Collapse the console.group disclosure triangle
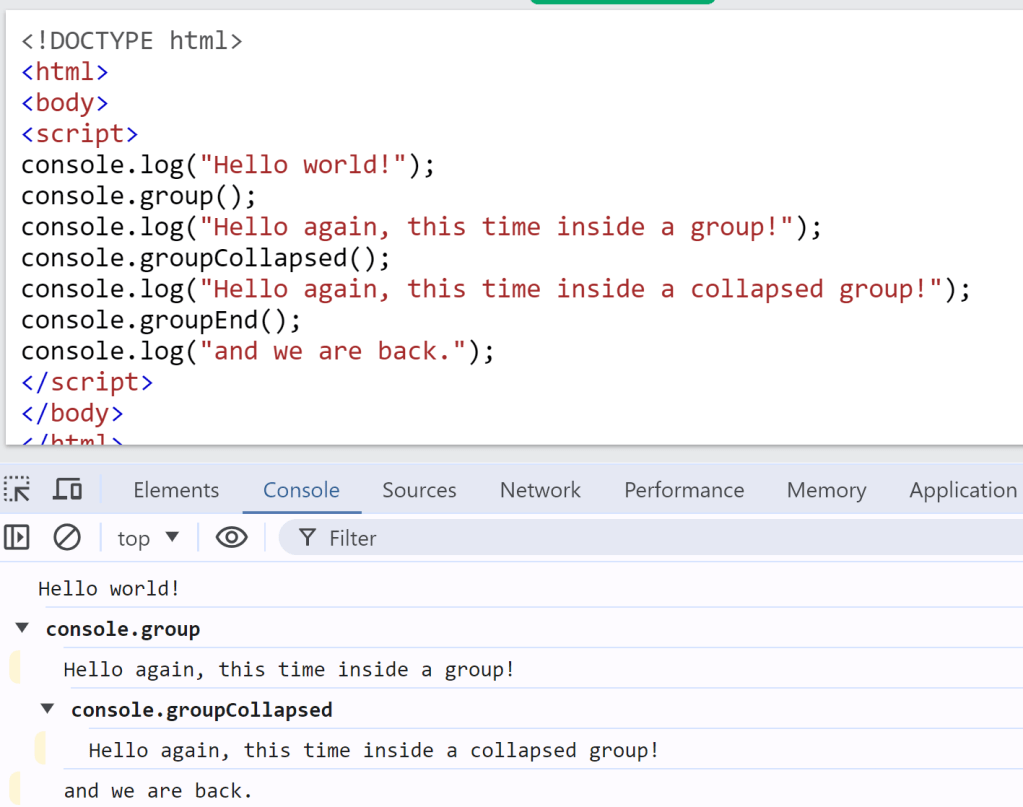Viewport: 1023px width, 807px height. point(22,629)
